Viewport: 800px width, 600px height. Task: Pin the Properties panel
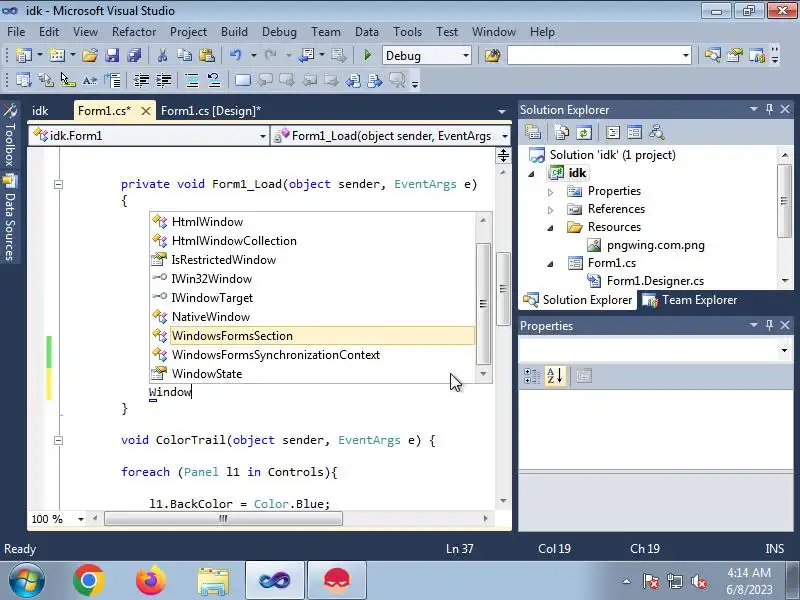point(769,325)
